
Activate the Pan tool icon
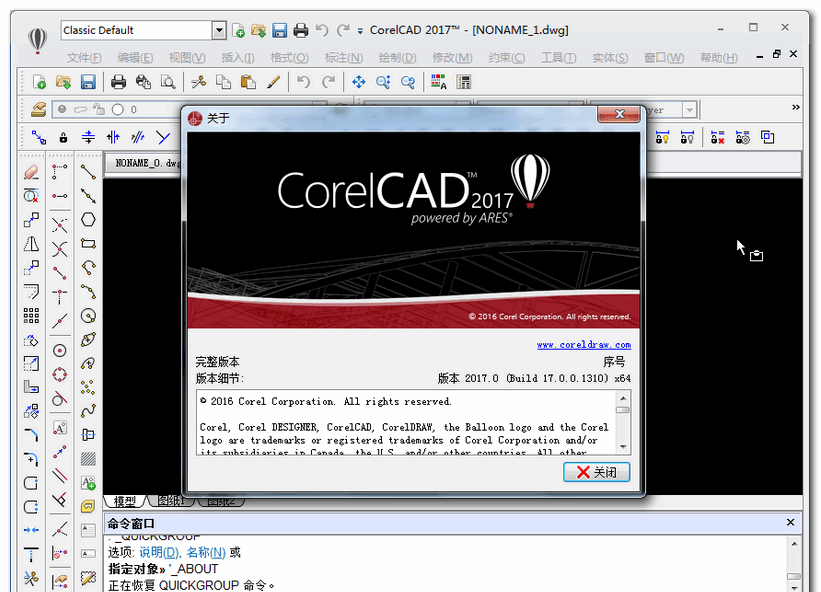point(359,82)
